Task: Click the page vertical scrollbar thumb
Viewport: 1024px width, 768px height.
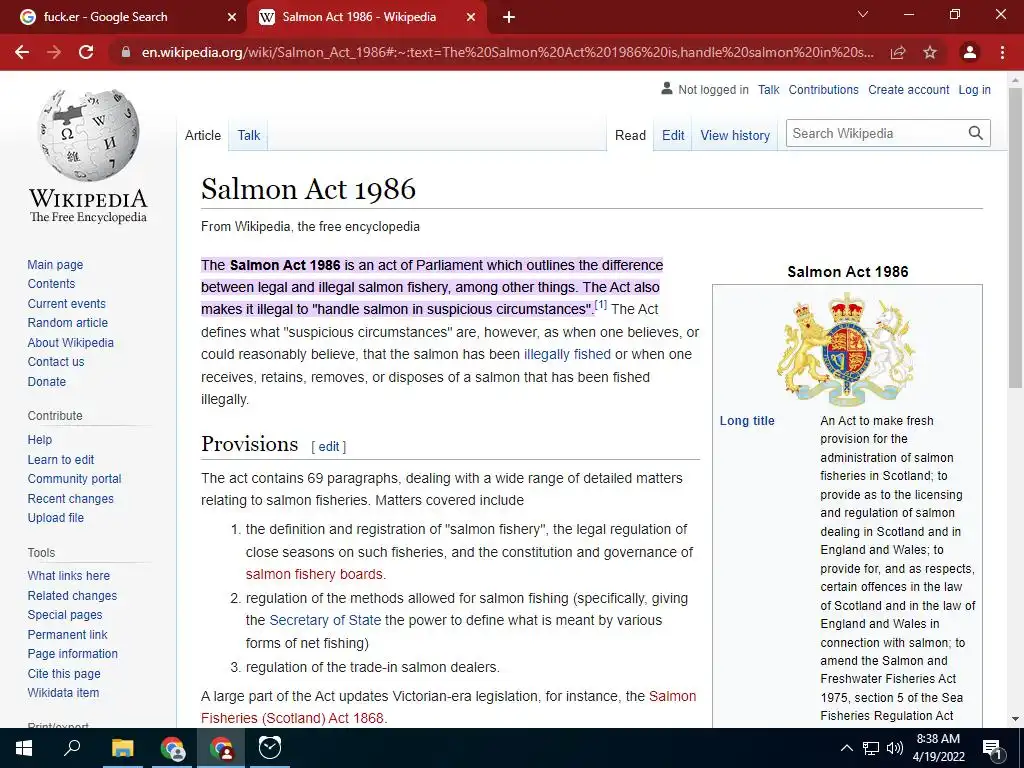Action: coord(1015,238)
